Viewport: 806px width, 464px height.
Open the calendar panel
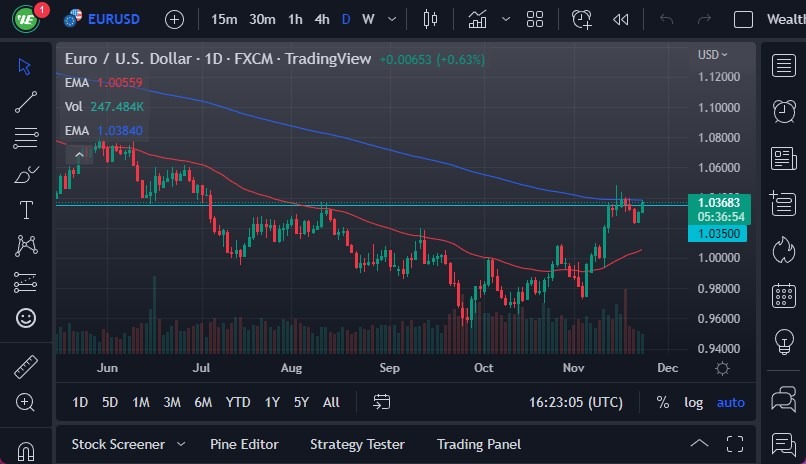click(x=784, y=295)
